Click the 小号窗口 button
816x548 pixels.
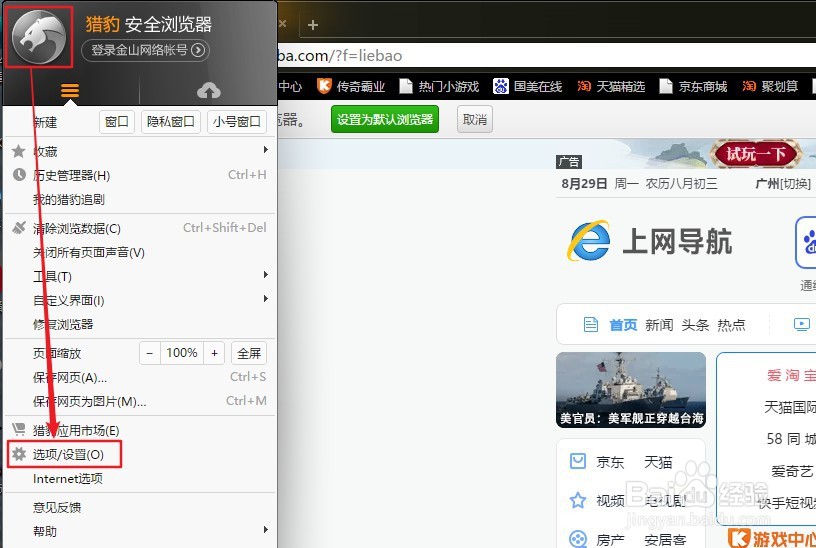tap(237, 122)
